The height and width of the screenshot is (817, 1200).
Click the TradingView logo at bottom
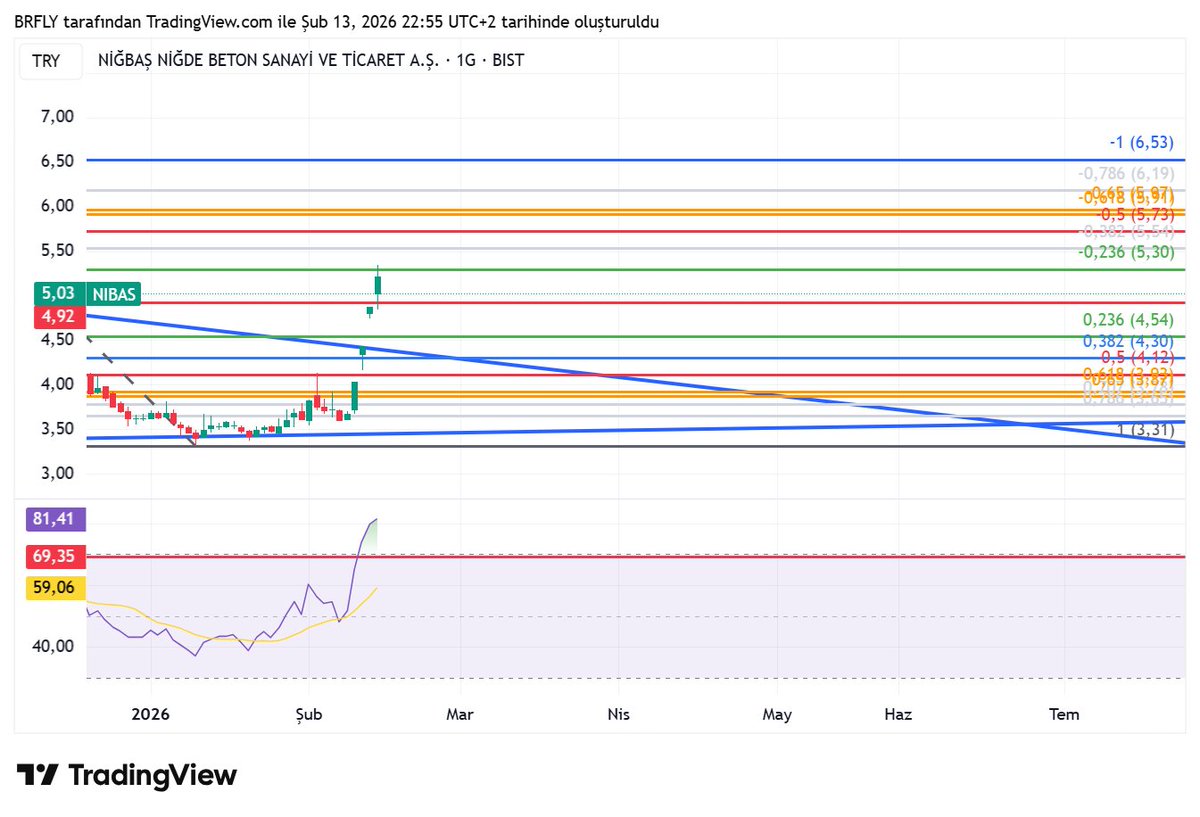coord(126,775)
